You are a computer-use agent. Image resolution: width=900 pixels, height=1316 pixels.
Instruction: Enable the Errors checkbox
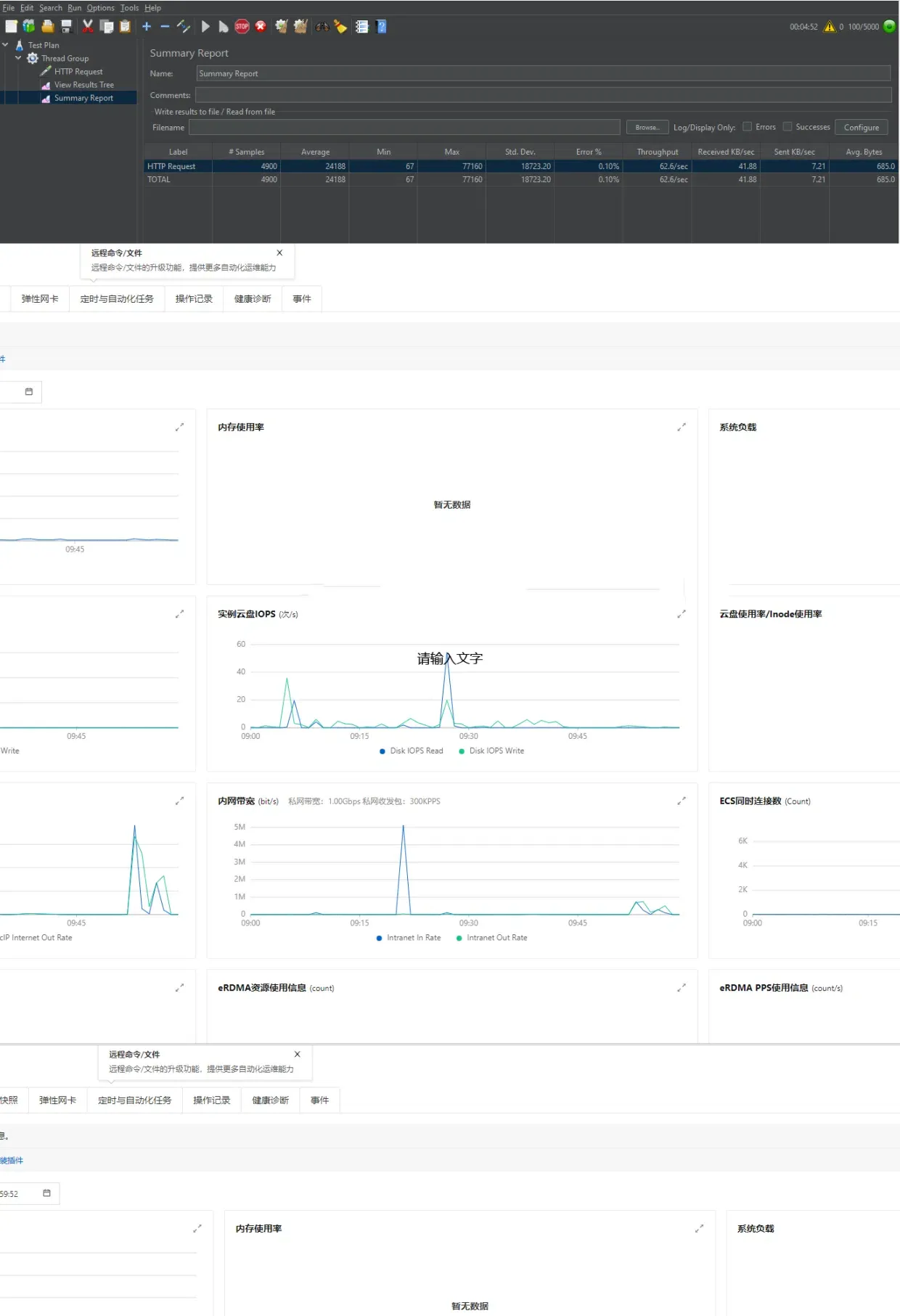tap(747, 127)
